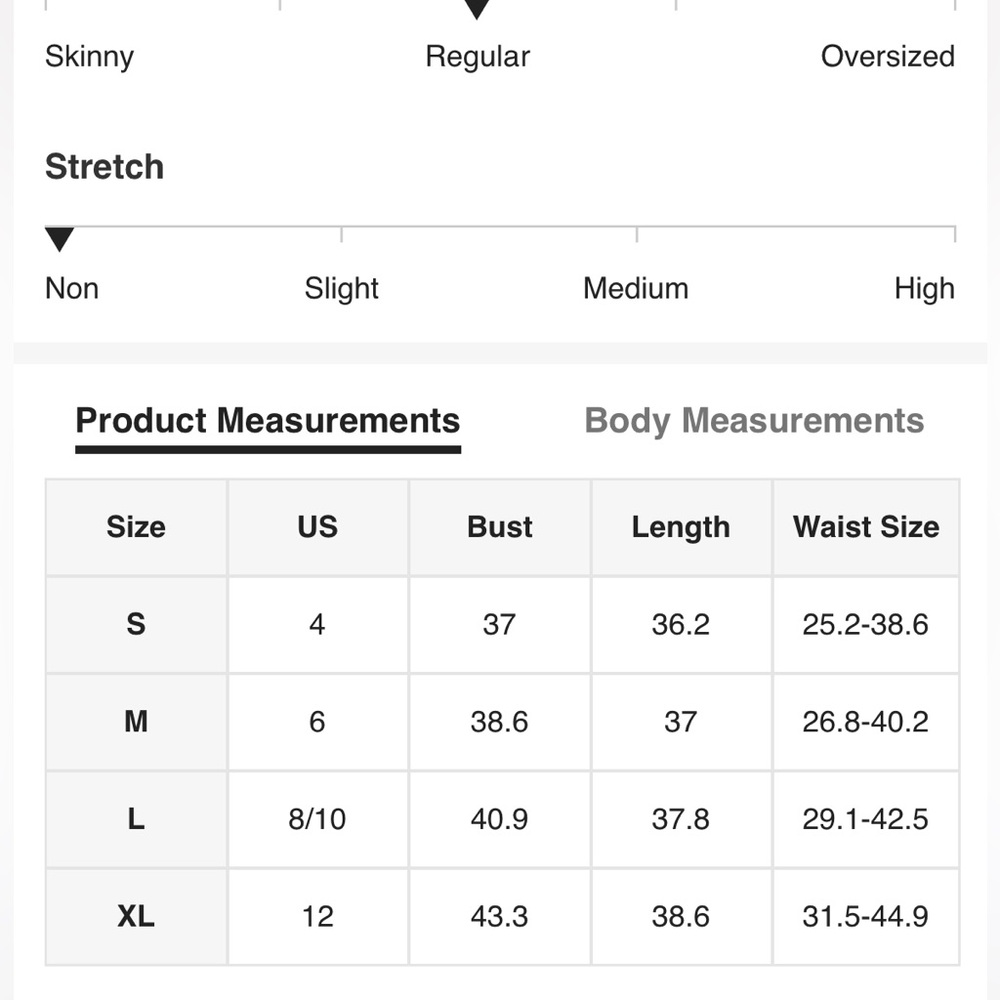Viewport: 1000px width, 1000px height.
Task: Click the Length column header
Action: click(681, 527)
